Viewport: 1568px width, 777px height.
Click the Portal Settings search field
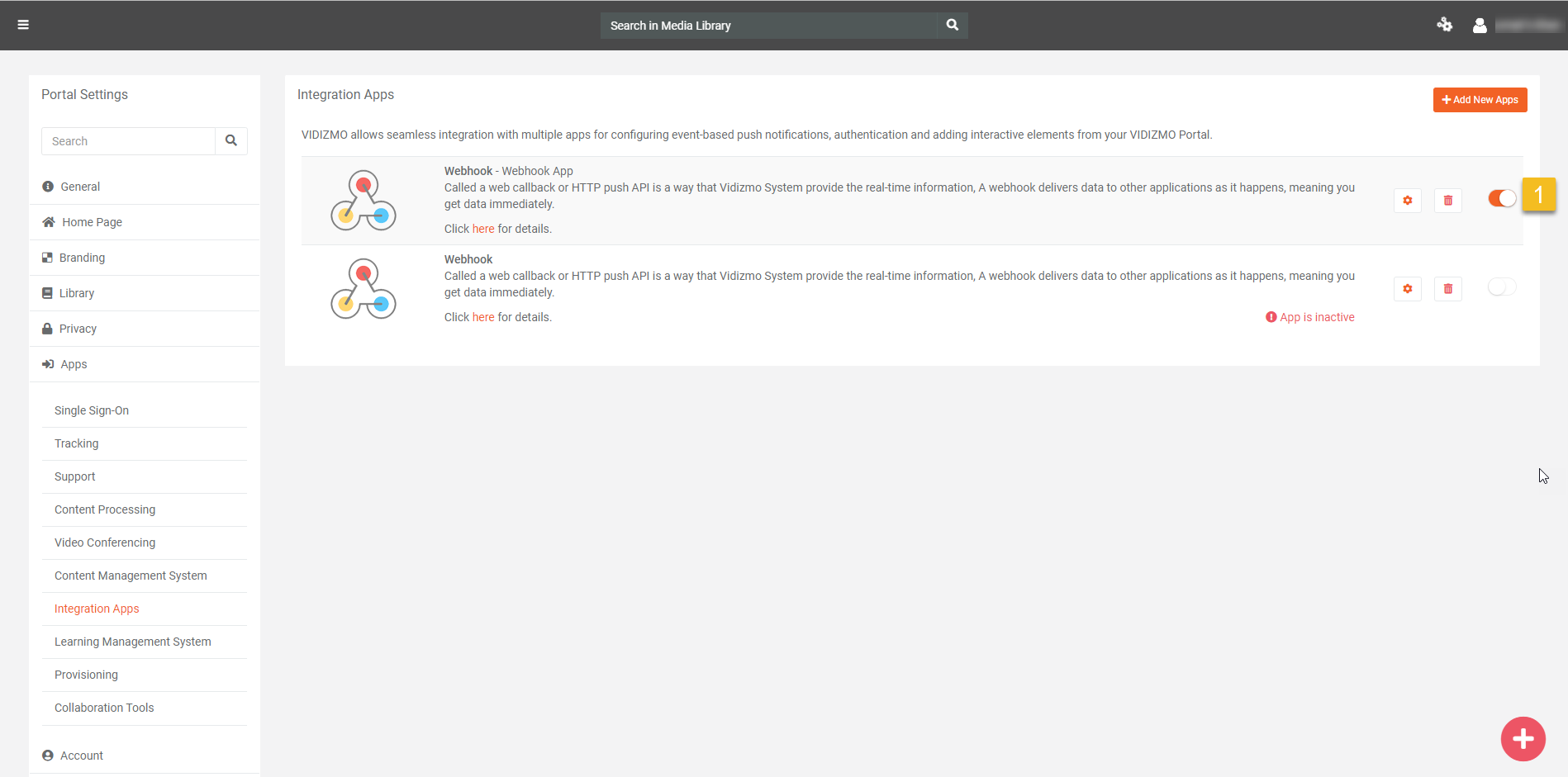coord(128,141)
